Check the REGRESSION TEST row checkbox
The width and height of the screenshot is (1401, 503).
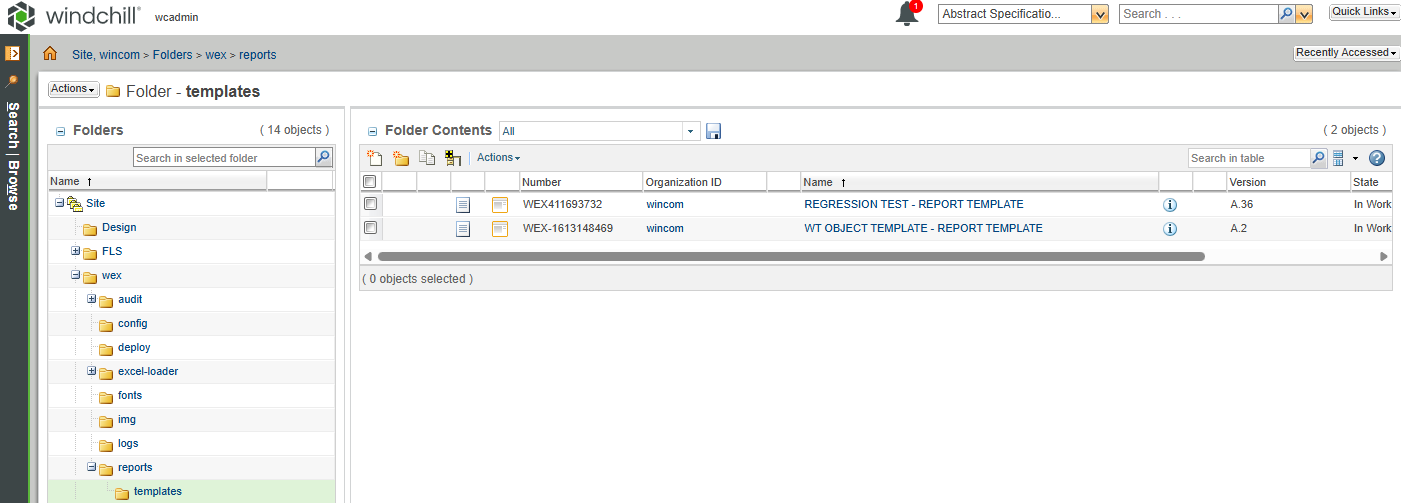click(x=370, y=204)
